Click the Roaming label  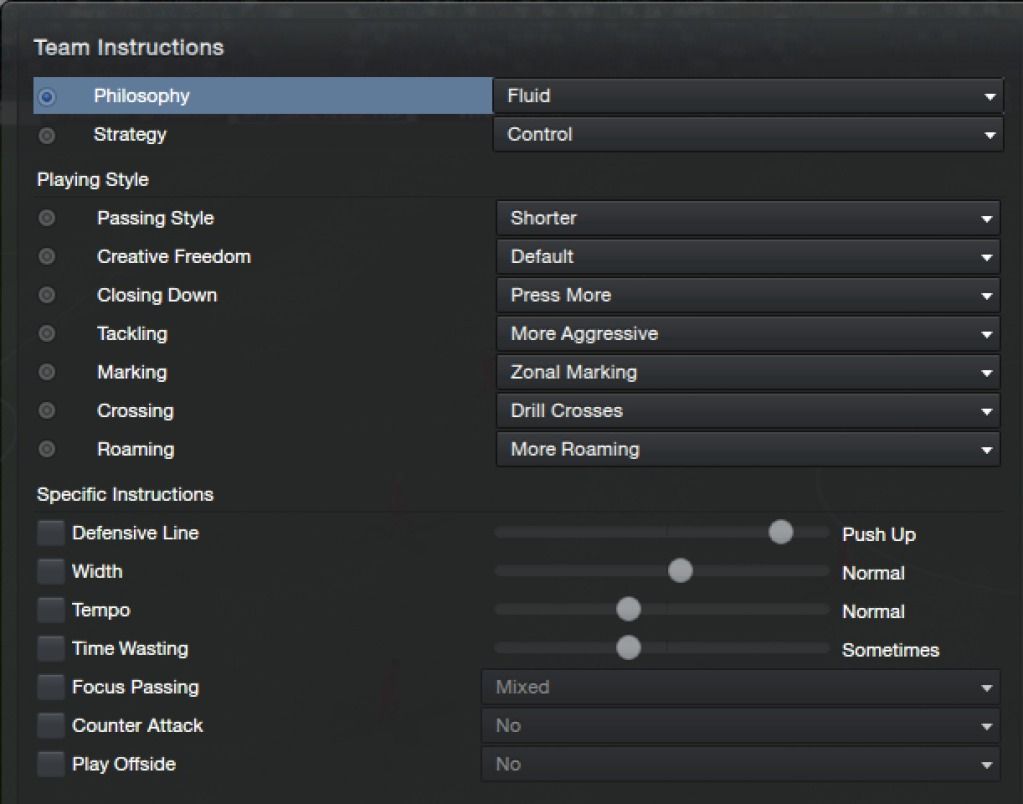coord(135,449)
